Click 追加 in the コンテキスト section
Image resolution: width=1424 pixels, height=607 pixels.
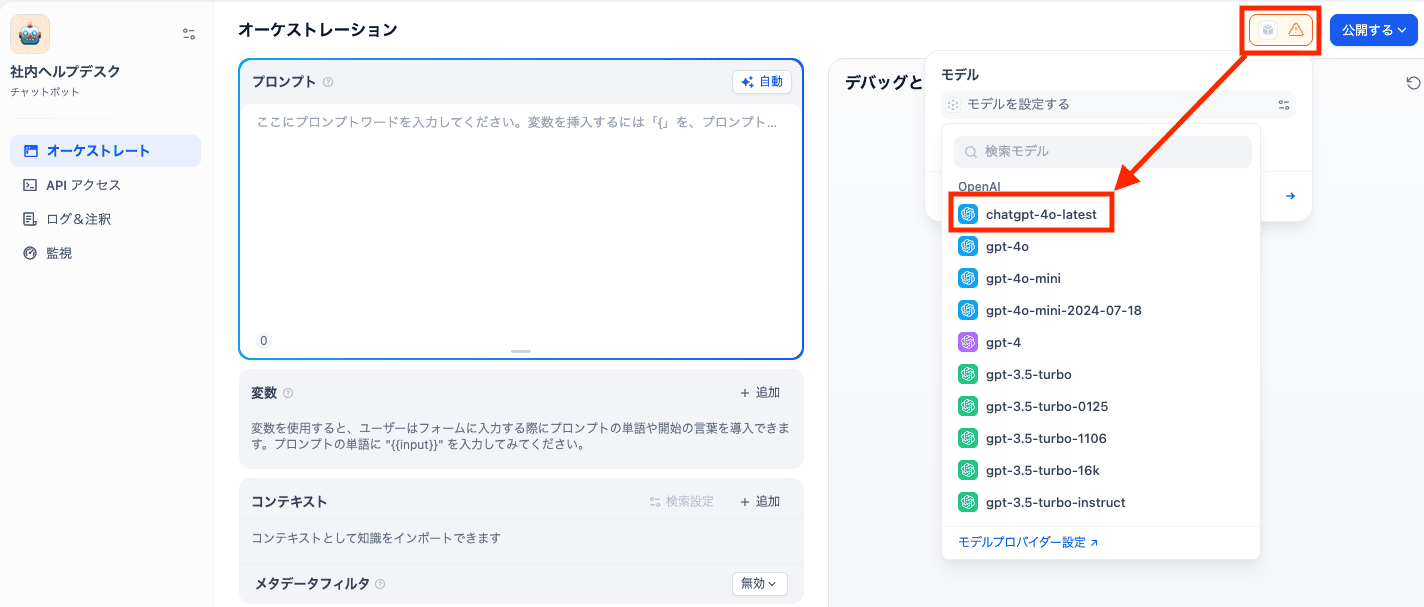coord(760,501)
